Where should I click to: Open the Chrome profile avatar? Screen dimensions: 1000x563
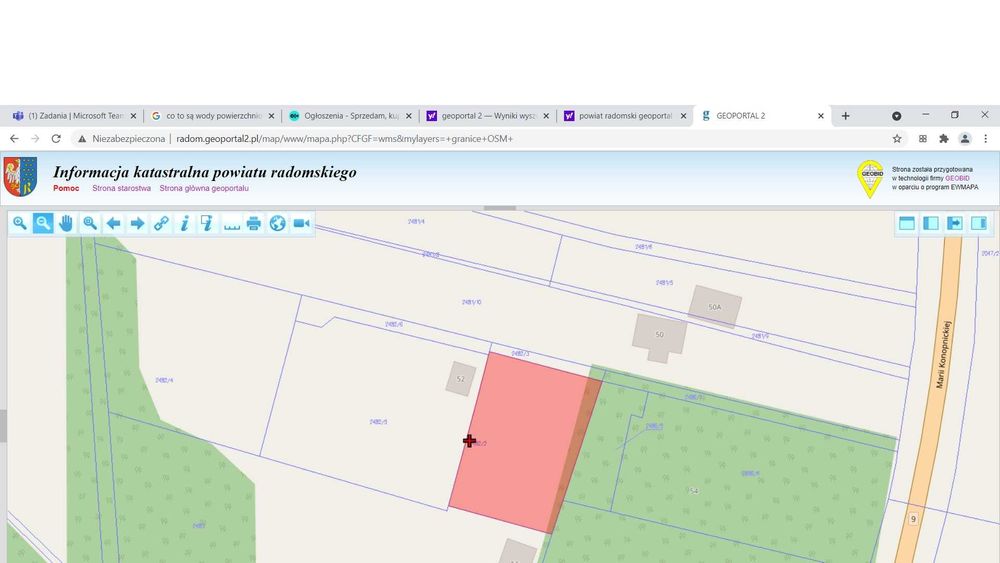click(x=965, y=138)
